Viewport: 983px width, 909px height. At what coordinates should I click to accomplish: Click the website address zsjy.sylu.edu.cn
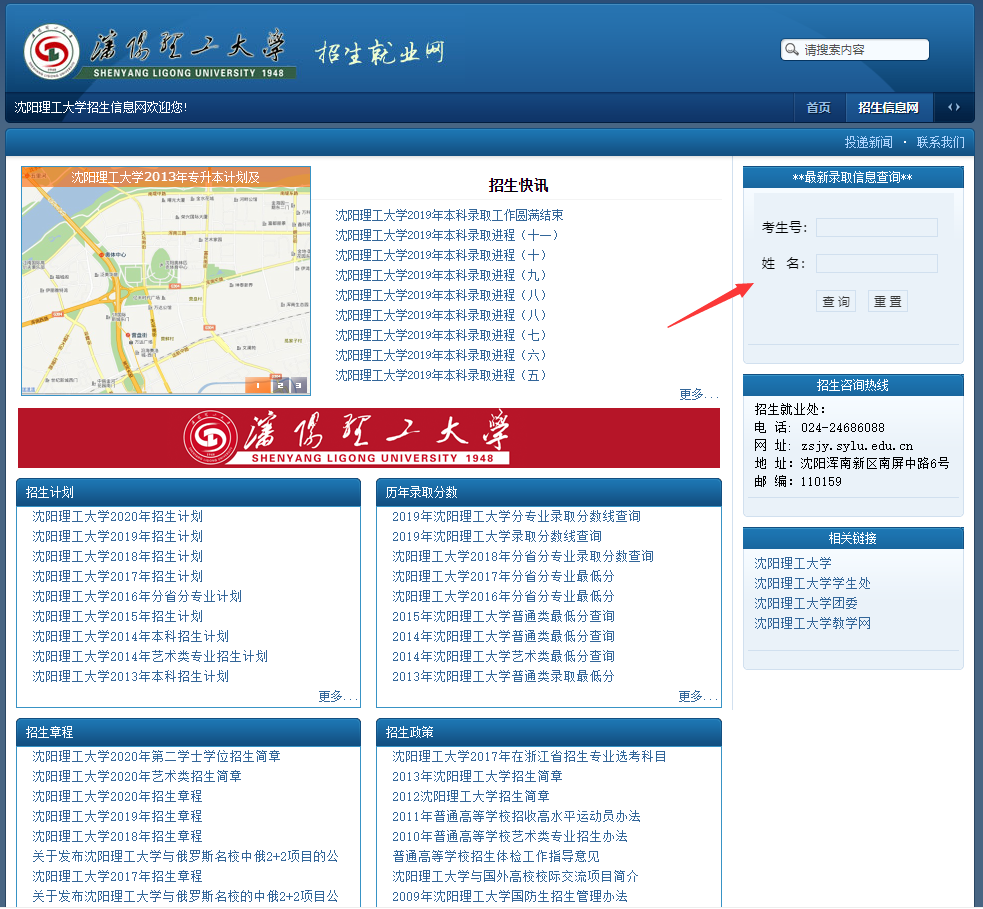tap(857, 446)
